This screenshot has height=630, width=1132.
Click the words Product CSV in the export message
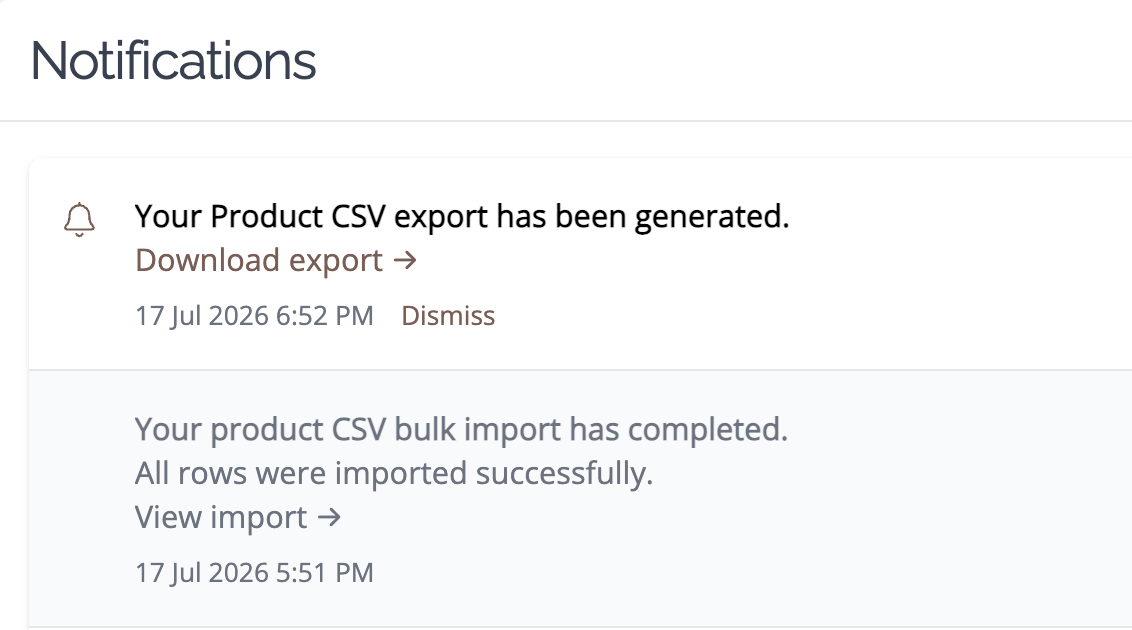[x=298, y=216]
